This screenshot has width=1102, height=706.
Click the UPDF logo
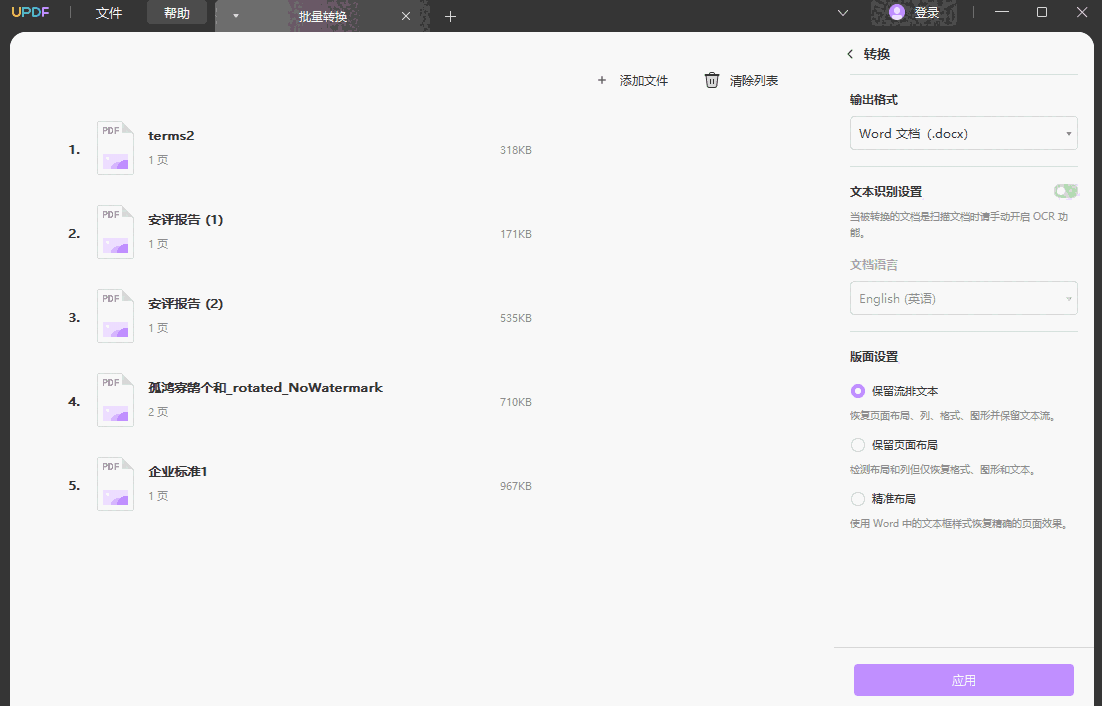tap(31, 13)
